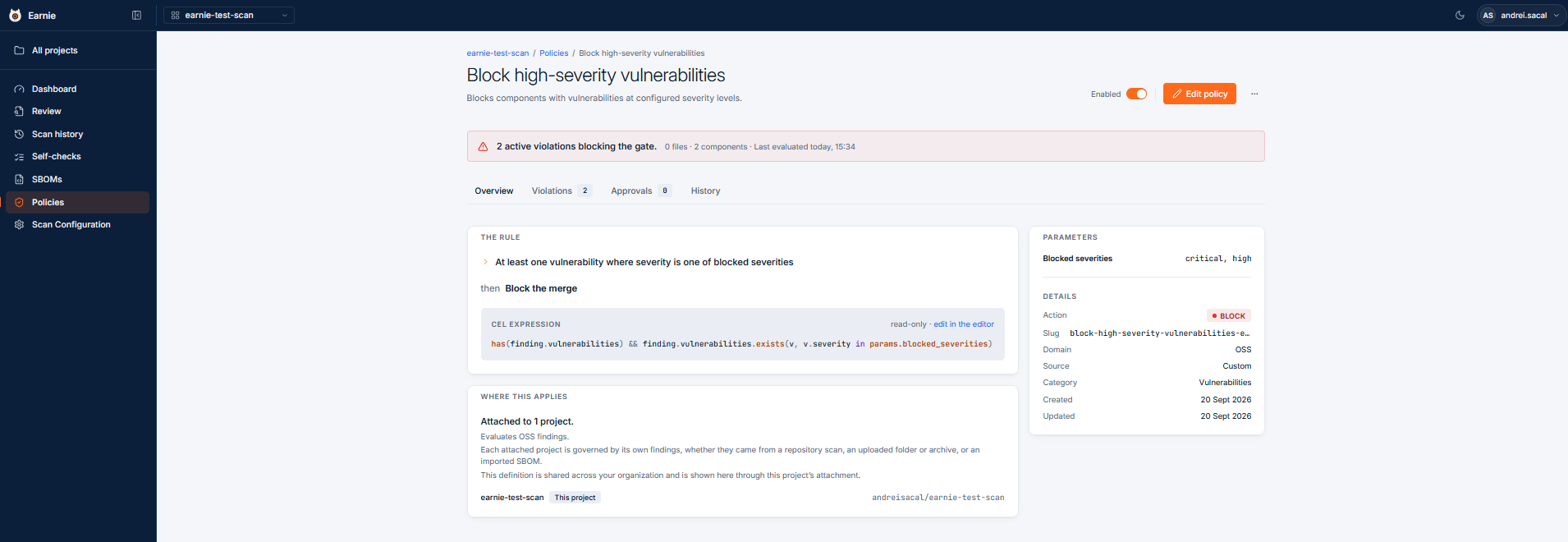Toggle dark mode moon icon

(x=1460, y=15)
